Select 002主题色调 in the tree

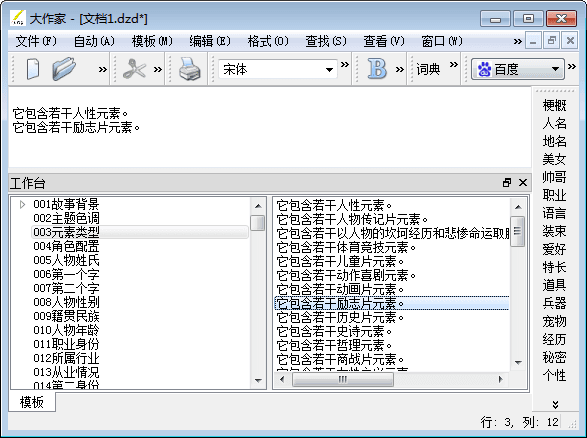pyautogui.click(x=66, y=218)
